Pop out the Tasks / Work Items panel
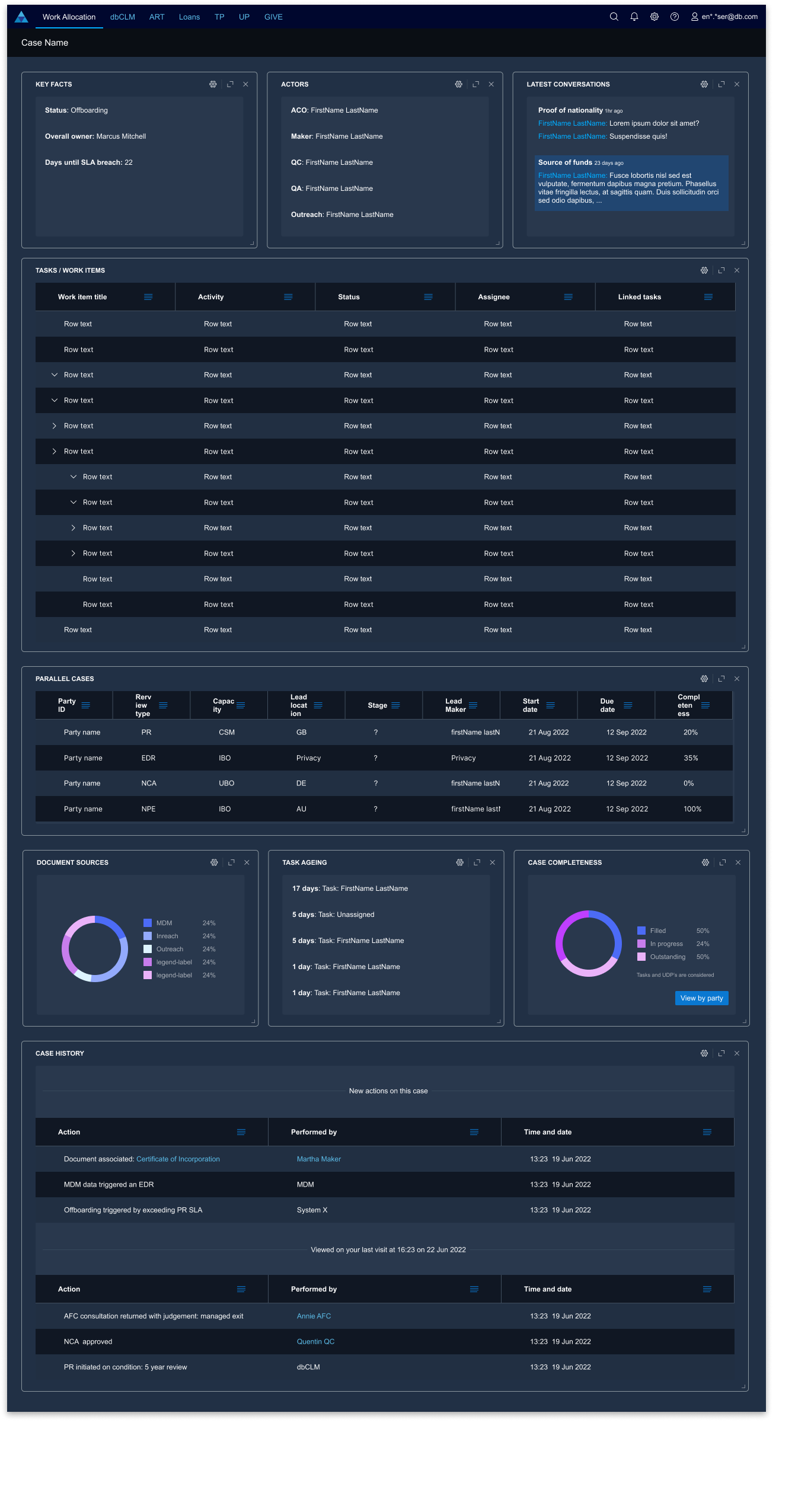811x1512 pixels. (x=721, y=270)
